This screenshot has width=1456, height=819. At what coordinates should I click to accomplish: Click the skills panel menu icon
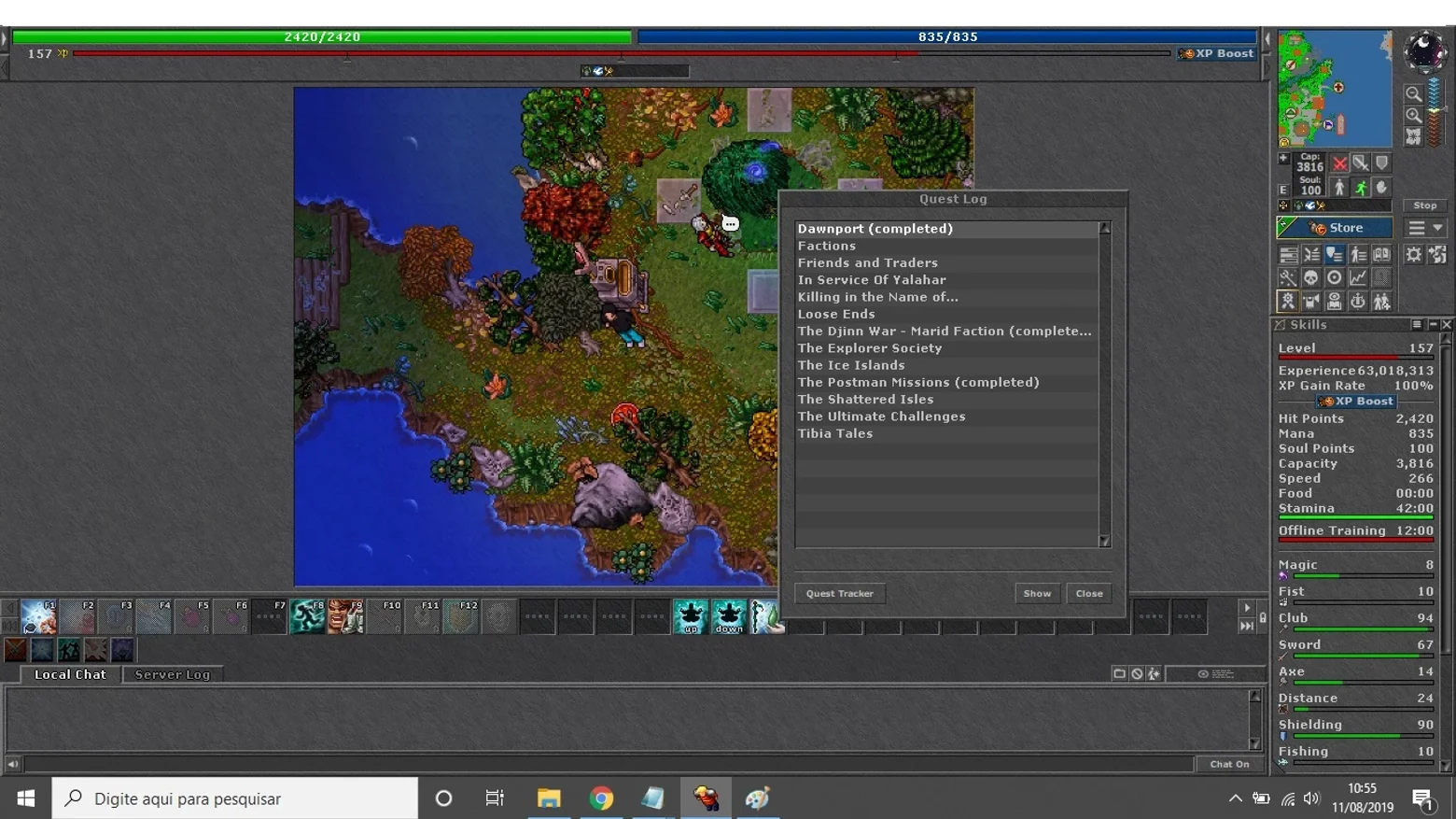(1417, 324)
